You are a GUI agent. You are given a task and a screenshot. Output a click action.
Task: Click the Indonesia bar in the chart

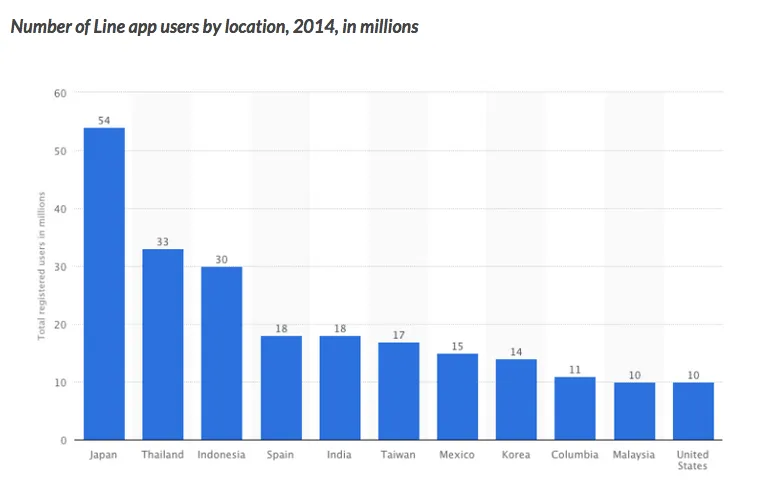[x=222, y=353]
